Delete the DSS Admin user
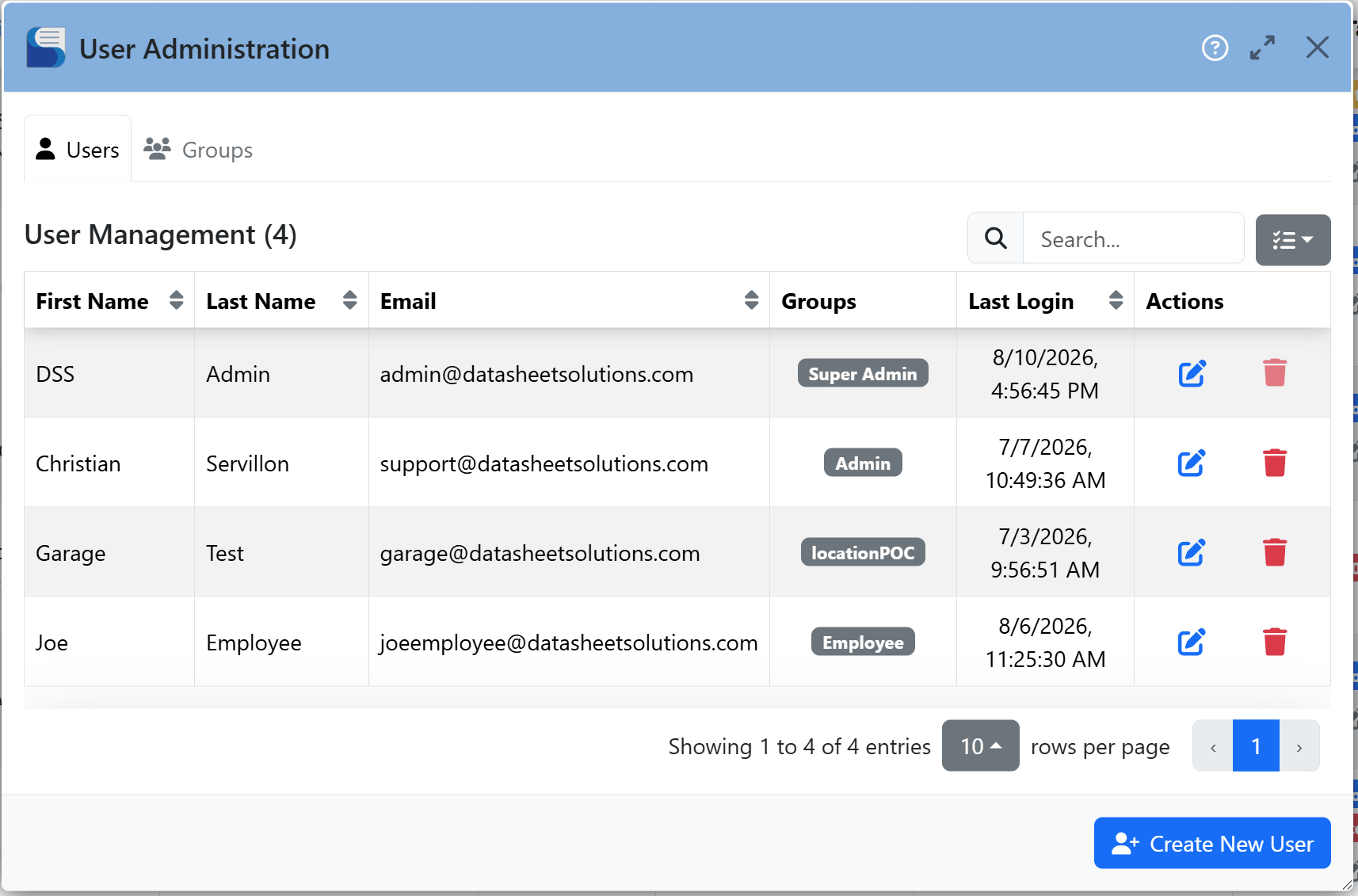 (x=1275, y=373)
